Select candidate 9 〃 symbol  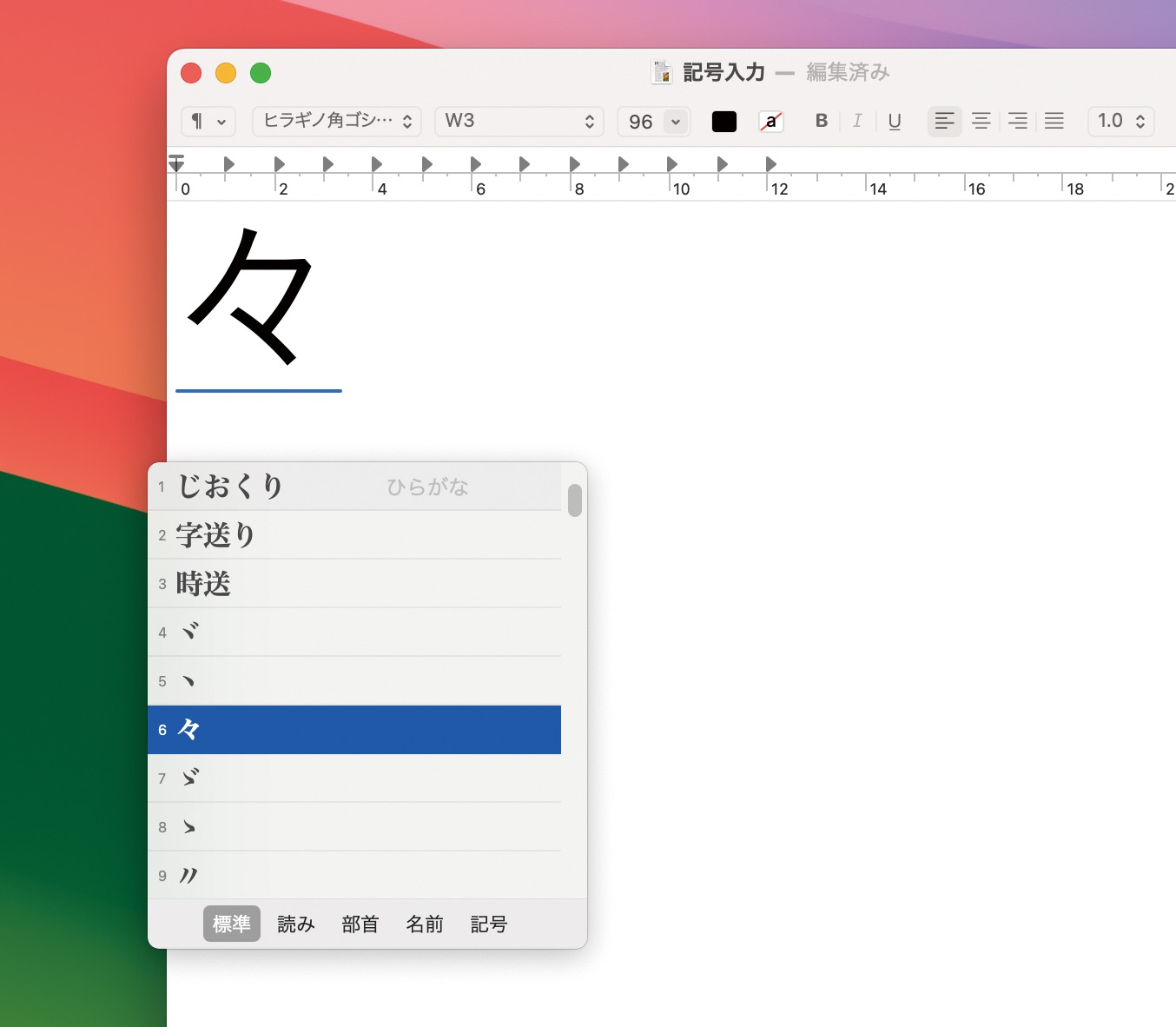click(354, 876)
